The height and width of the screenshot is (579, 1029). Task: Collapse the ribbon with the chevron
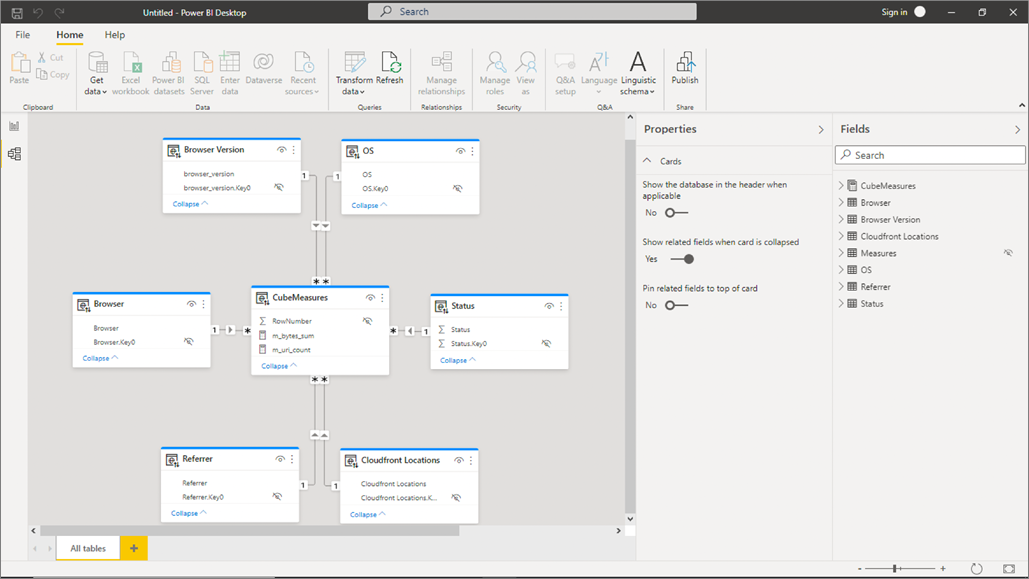point(1022,105)
